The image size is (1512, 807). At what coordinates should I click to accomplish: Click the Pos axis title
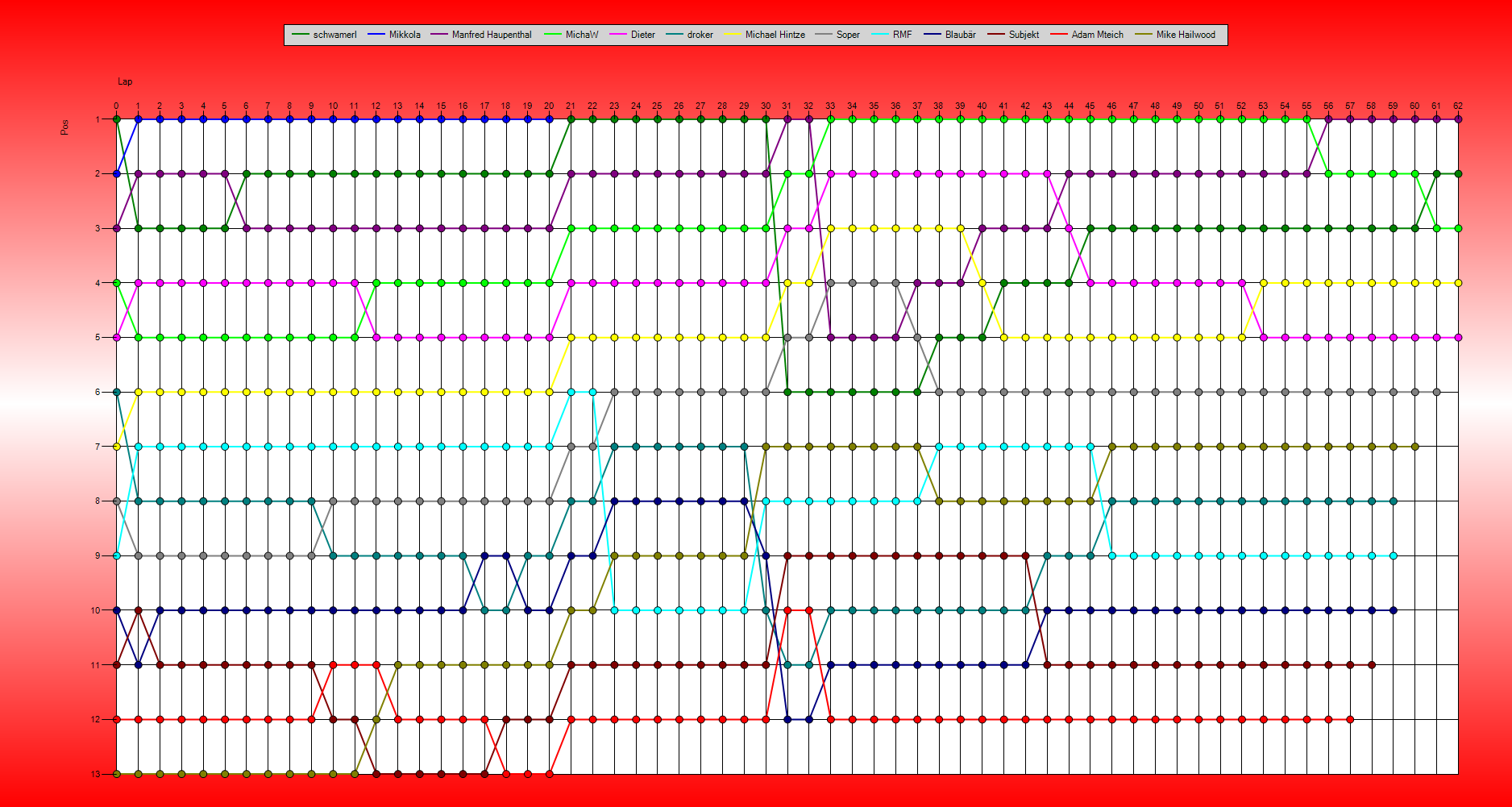[64, 127]
